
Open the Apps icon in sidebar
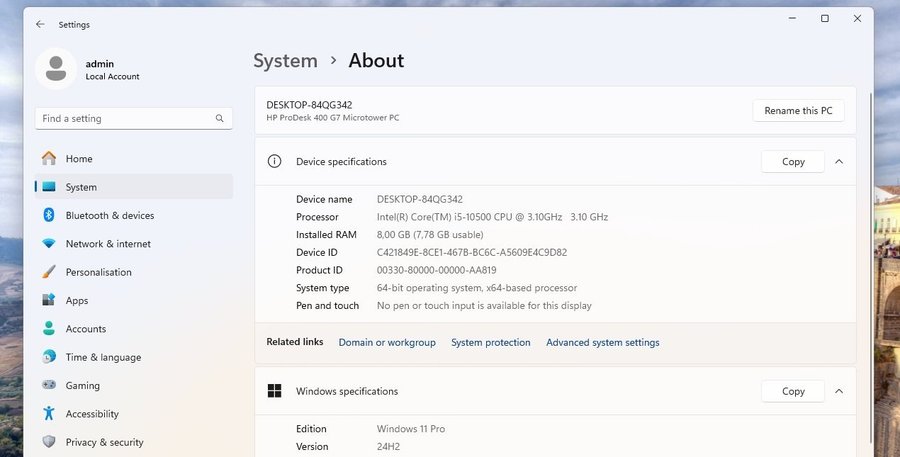click(x=48, y=300)
